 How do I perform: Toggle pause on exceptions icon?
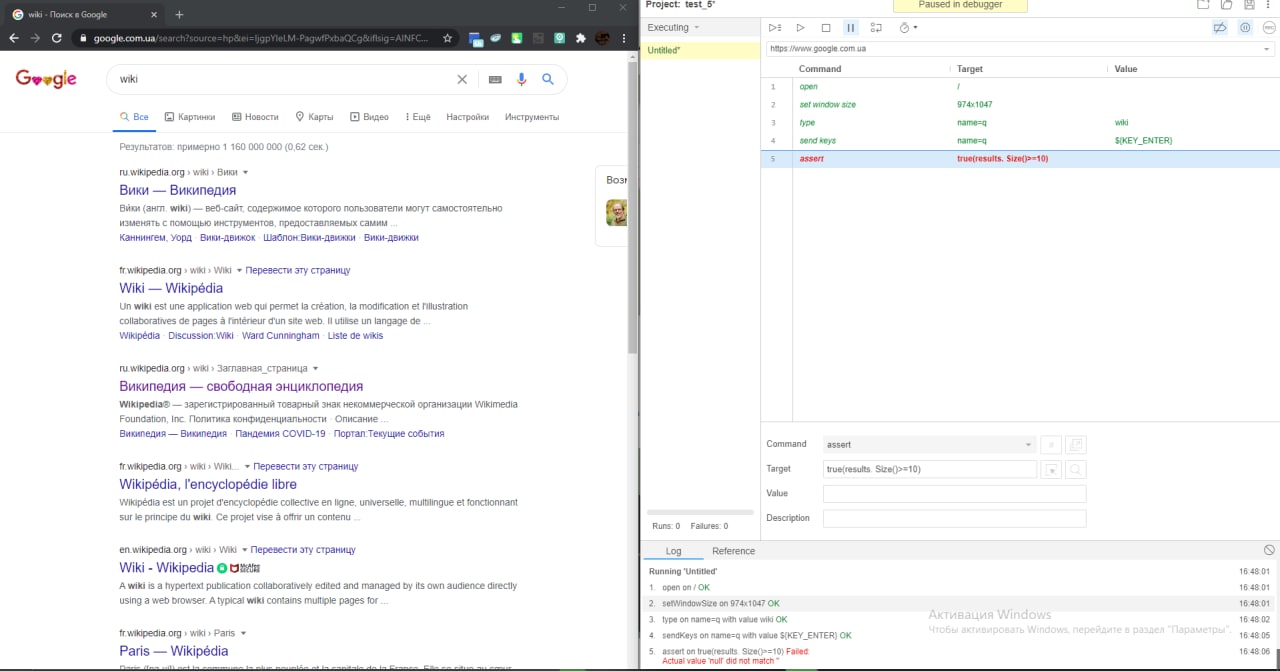click(1245, 28)
